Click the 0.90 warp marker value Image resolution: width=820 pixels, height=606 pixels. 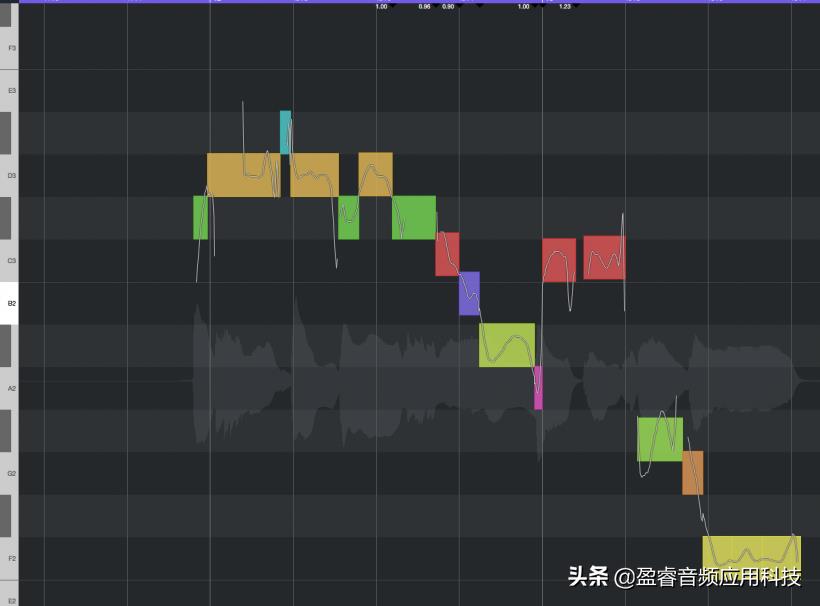pyautogui.click(x=448, y=7)
